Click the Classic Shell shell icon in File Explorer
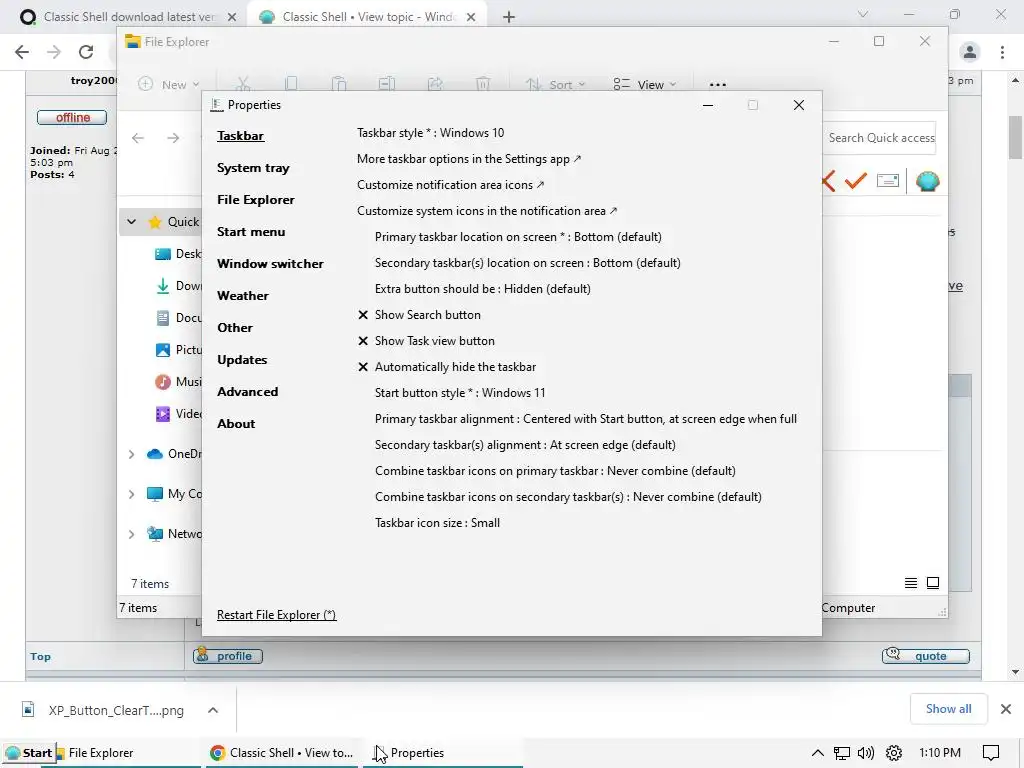Image resolution: width=1024 pixels, height=768 pixels. click(x=927, y=181)
